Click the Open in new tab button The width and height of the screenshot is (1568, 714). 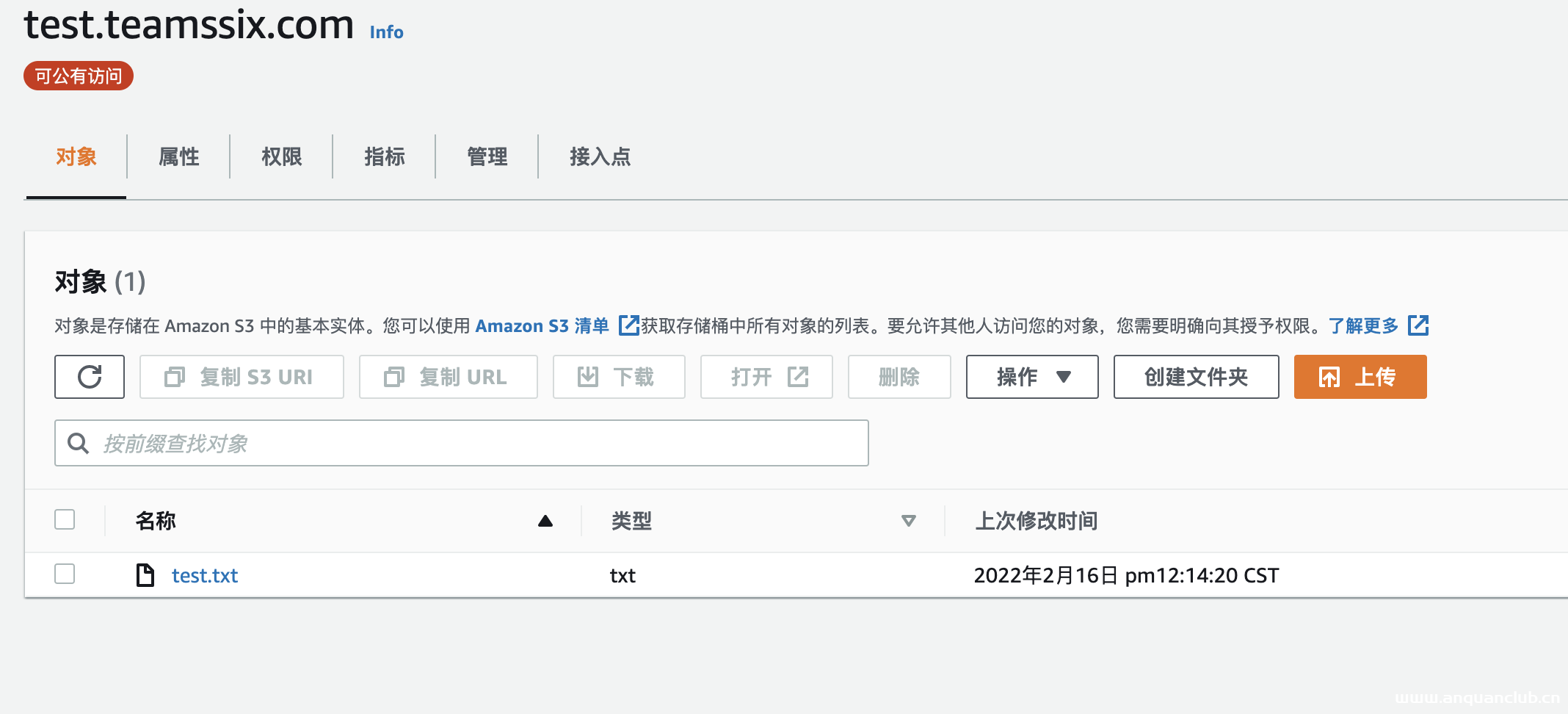pos(766,377)
